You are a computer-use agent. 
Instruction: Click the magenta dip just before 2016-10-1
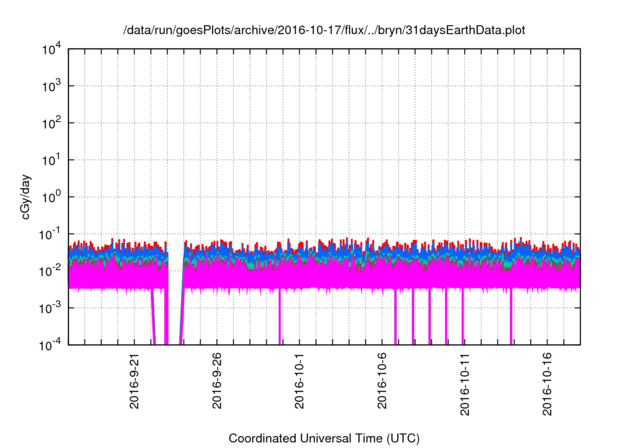(280, 320)
